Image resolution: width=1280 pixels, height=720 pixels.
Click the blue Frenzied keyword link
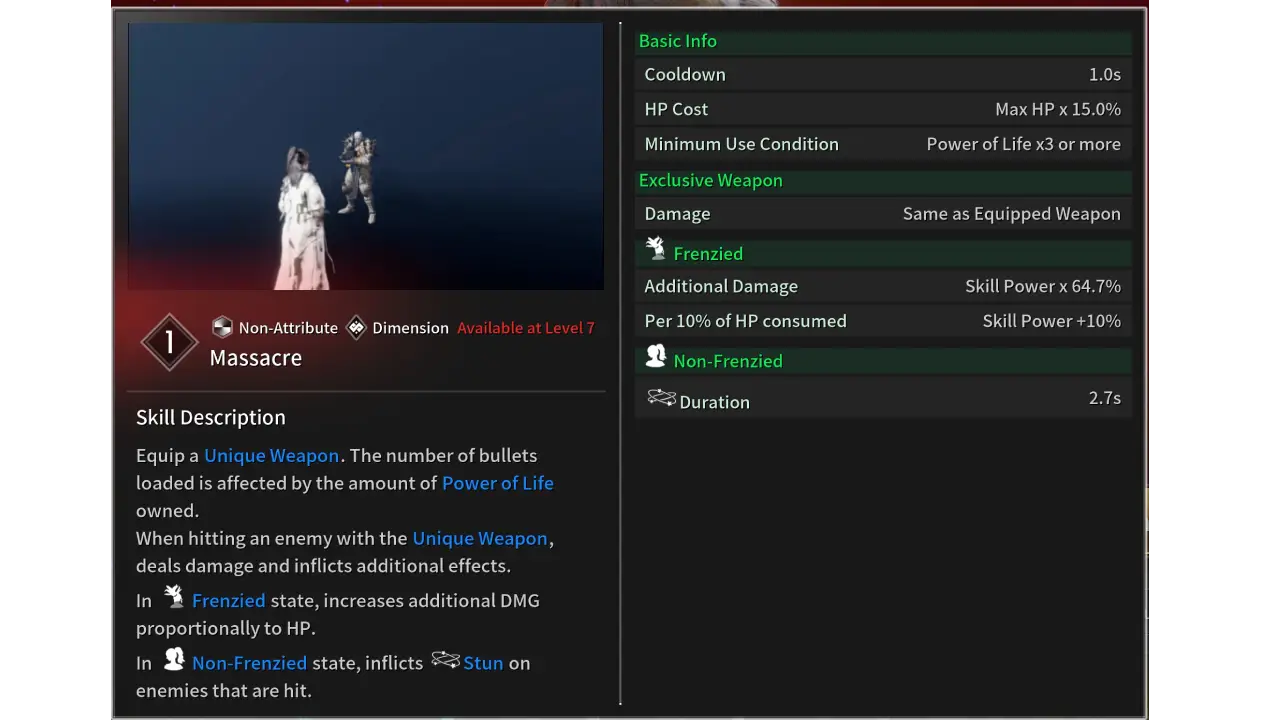pos(228,600)
